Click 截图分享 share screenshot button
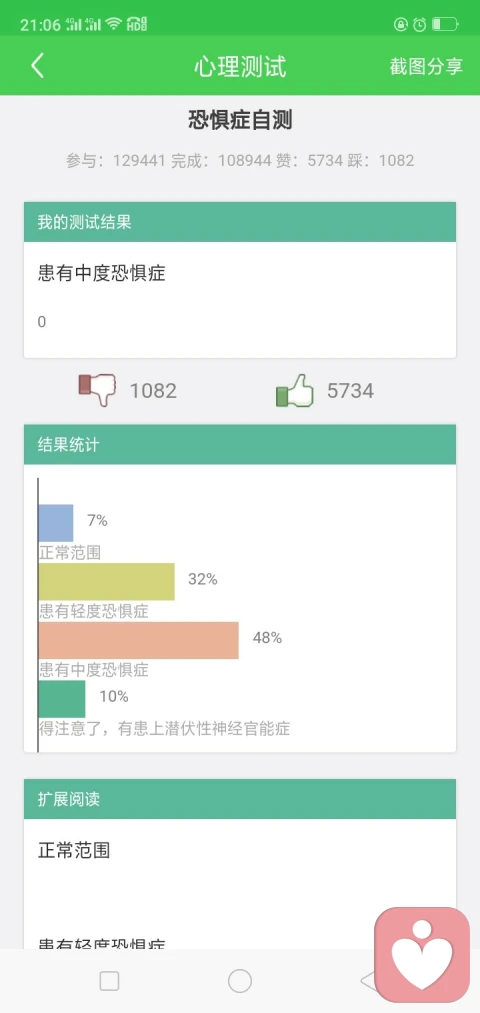The width and height of the screenshot is (480, 1013). 426,67
